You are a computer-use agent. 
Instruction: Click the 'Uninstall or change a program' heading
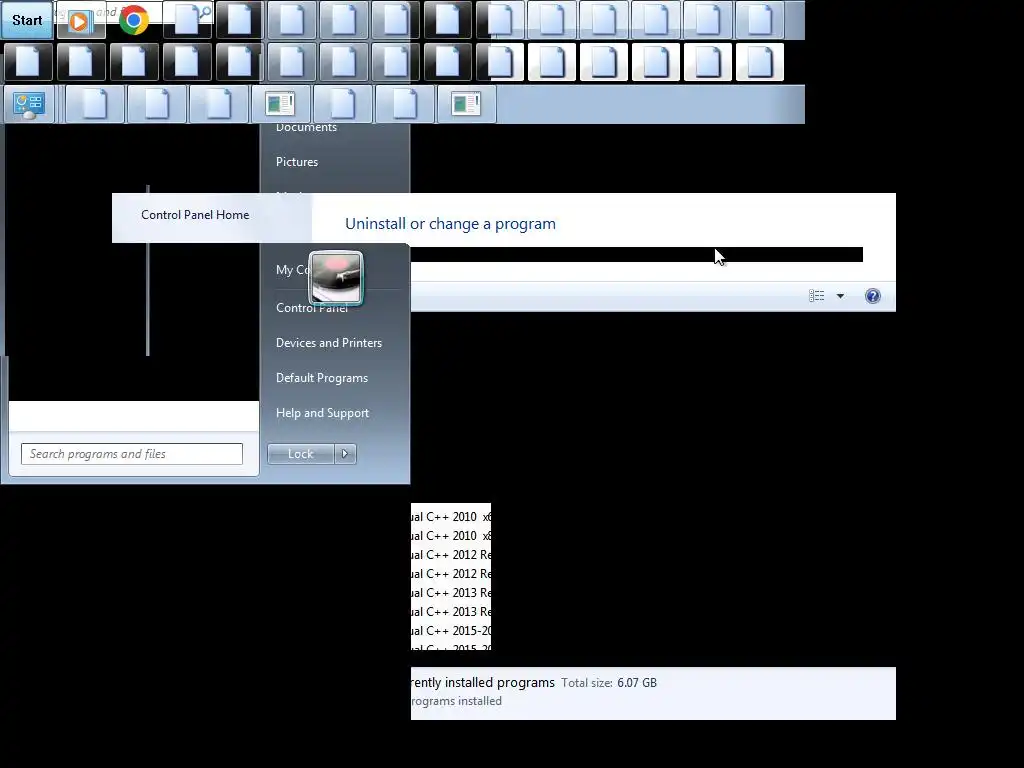coord(450,224)
